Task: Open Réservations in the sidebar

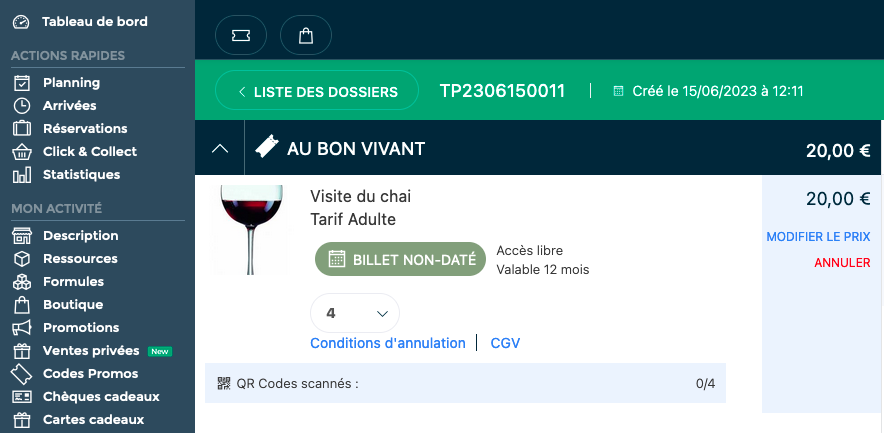Action: pyautogui.click(x=84, y=129)
